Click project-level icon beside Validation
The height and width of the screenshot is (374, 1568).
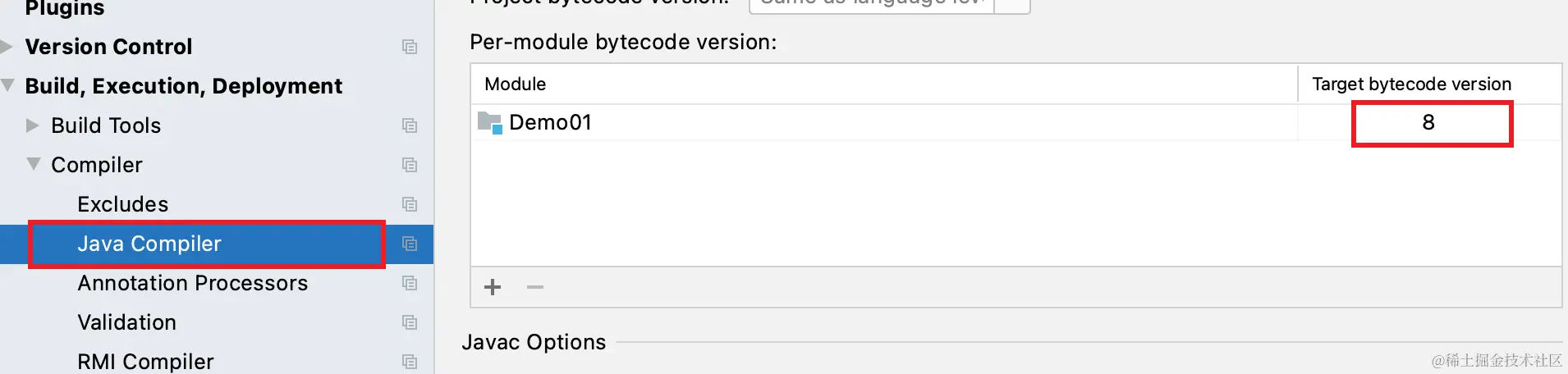click(x=410, y=322)
